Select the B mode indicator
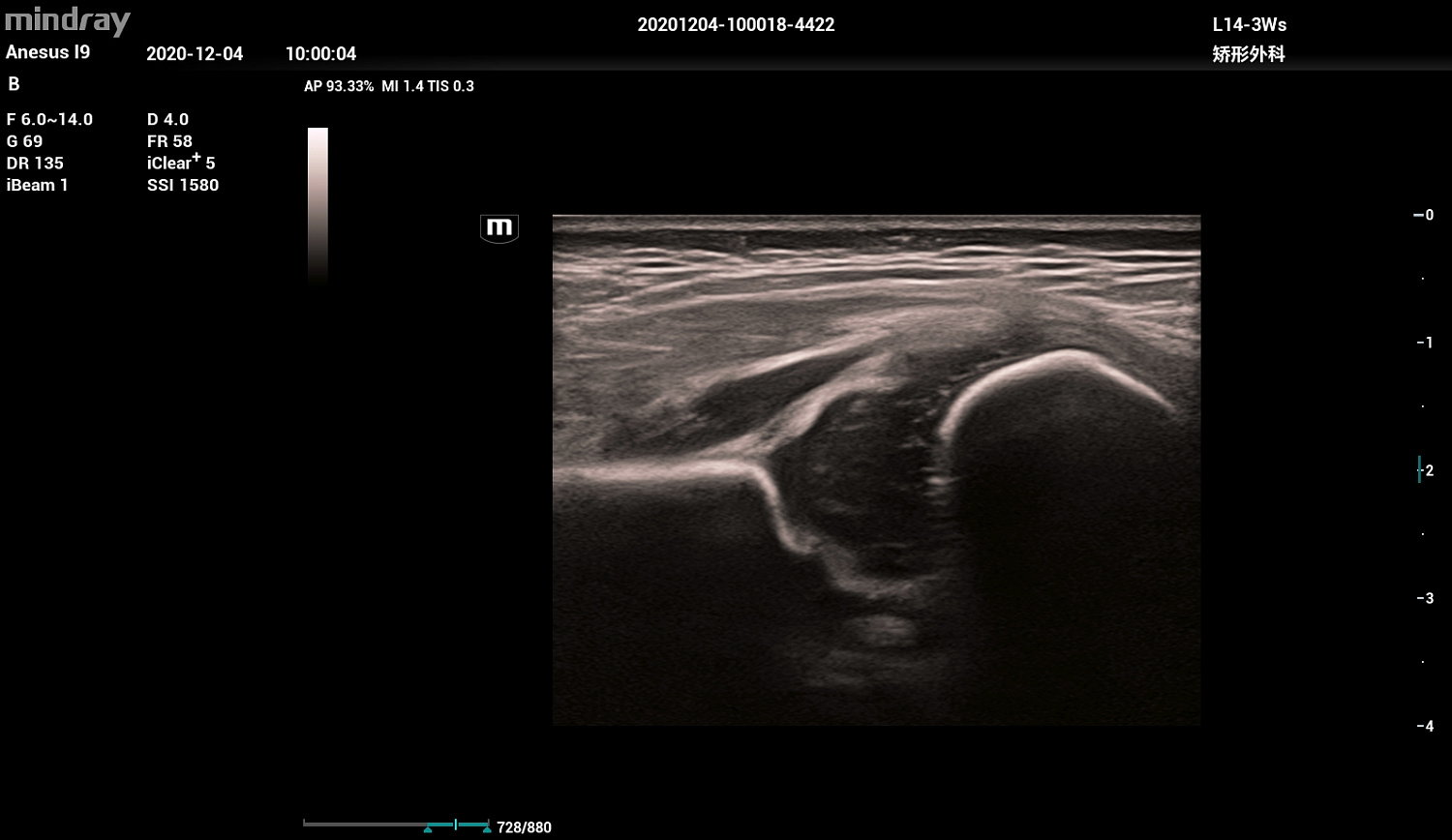This screenshot has height=840, width=1452. 14,85
